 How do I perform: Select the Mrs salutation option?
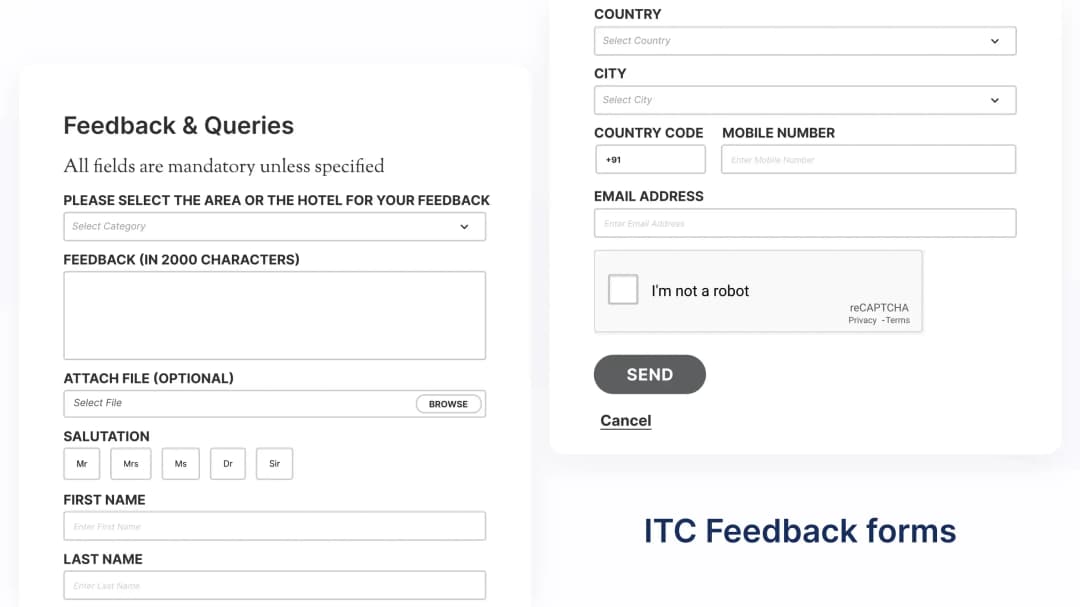point(130,463)
